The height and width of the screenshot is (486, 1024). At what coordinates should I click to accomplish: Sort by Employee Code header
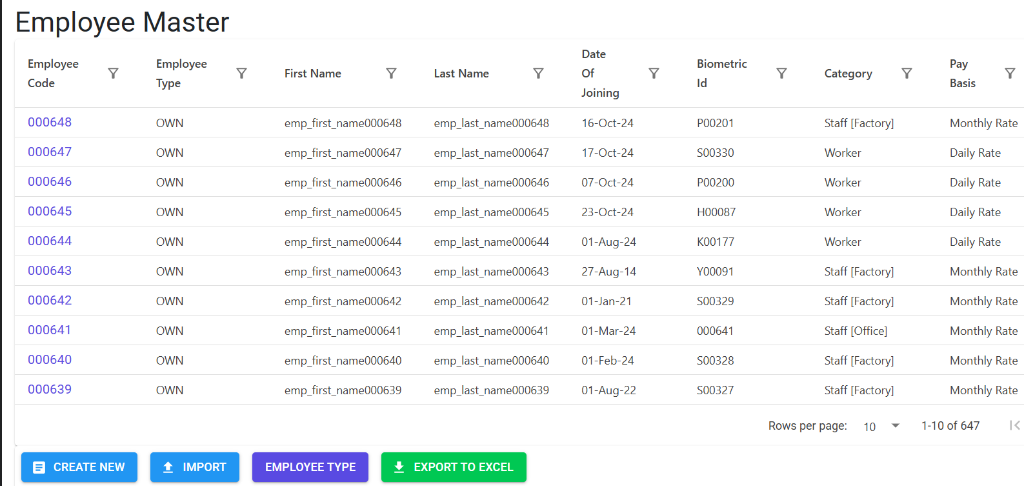(53, 73)
